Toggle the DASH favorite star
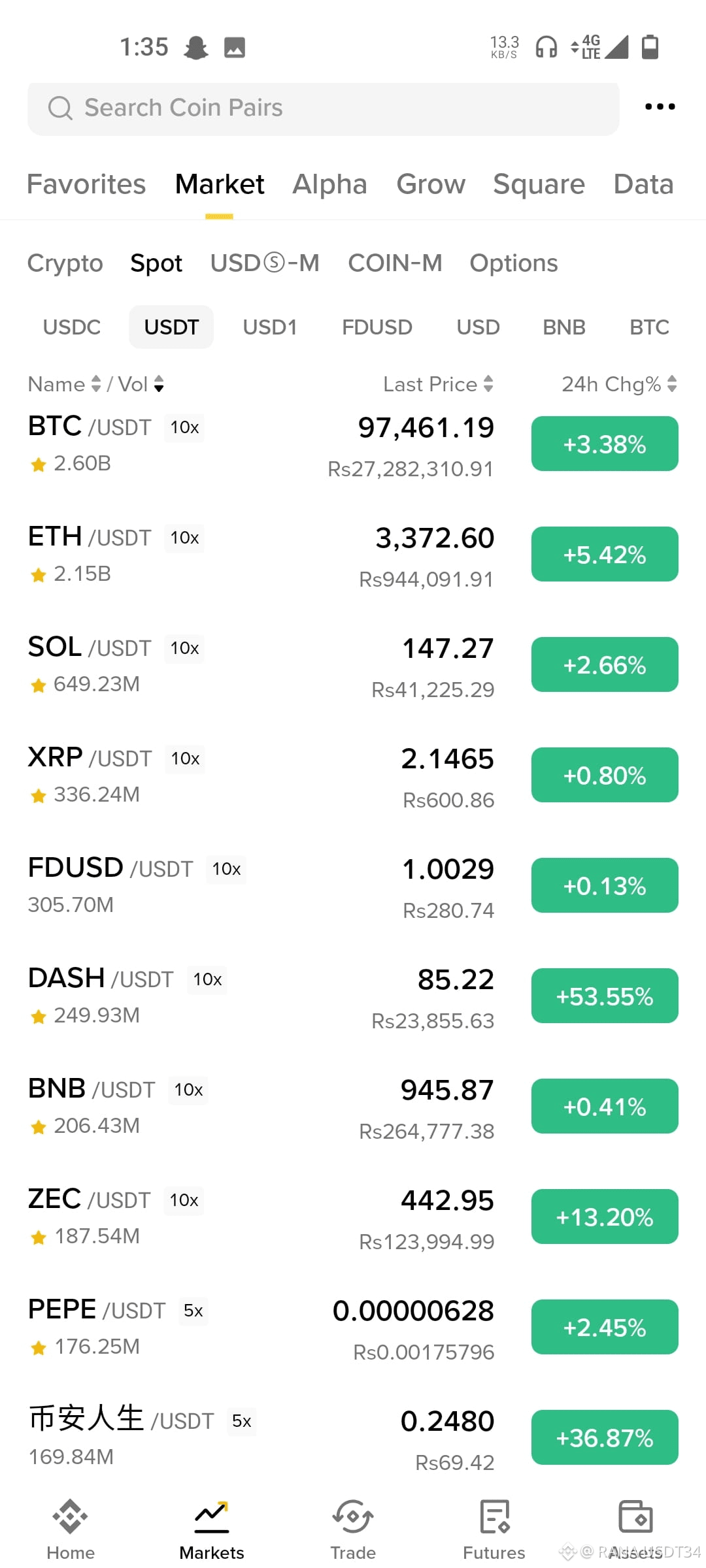This screenshot has width=706, height=1568. click(39, 1017)
